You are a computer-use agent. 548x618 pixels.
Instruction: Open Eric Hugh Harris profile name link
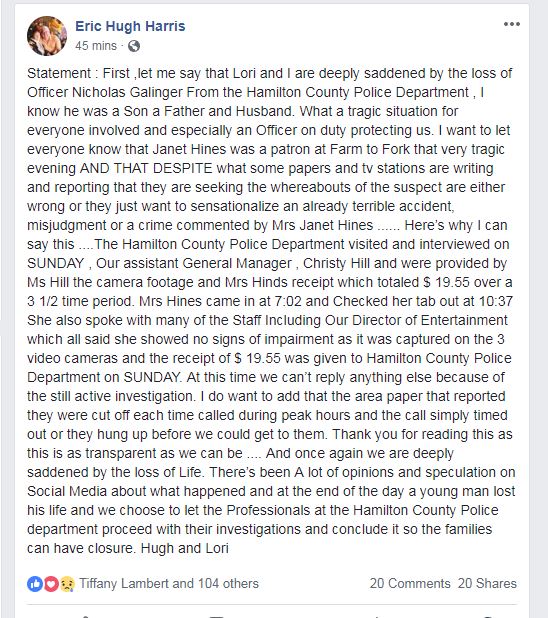(130, 26)
